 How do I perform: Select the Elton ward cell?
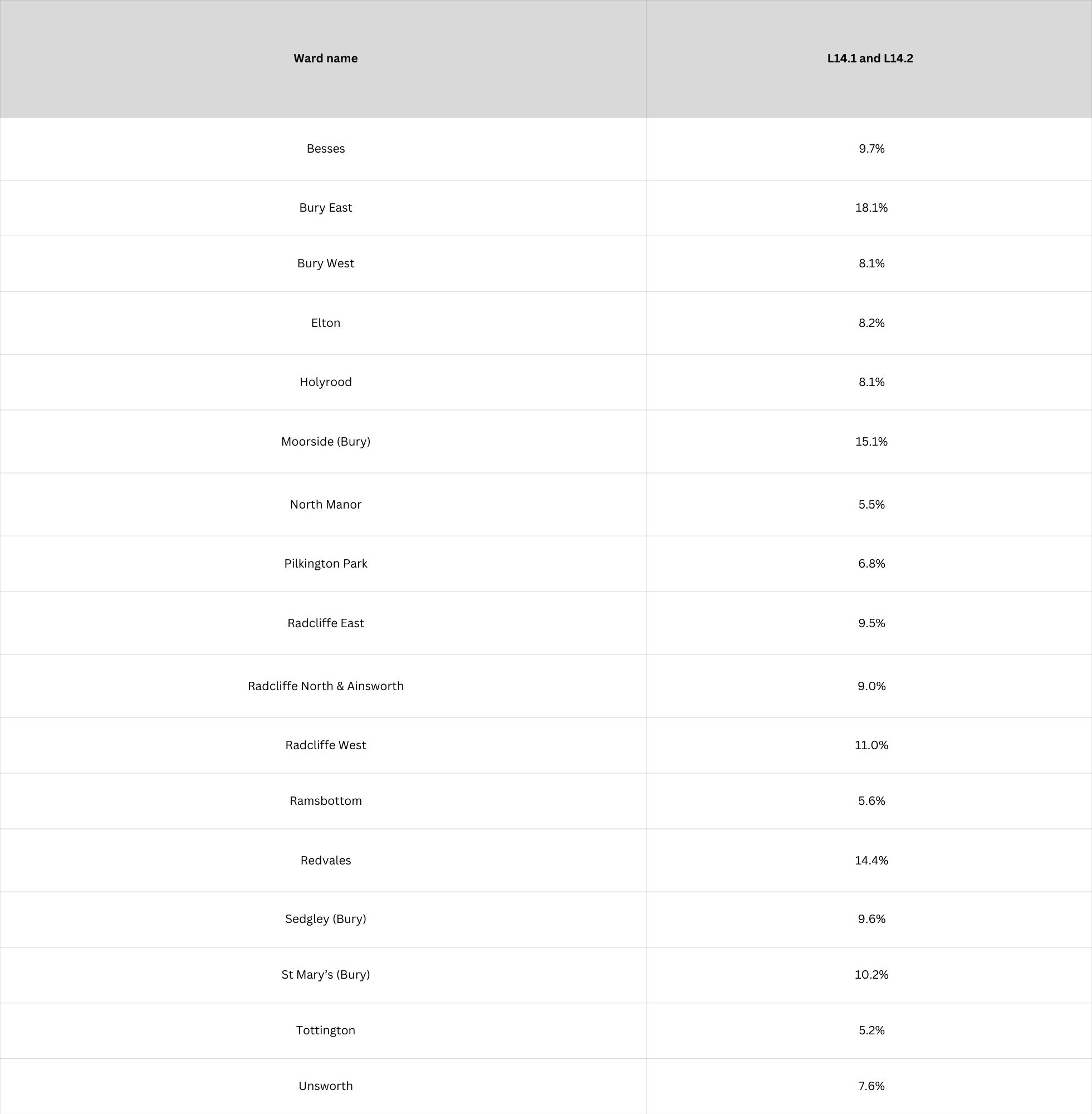(325, 323)
